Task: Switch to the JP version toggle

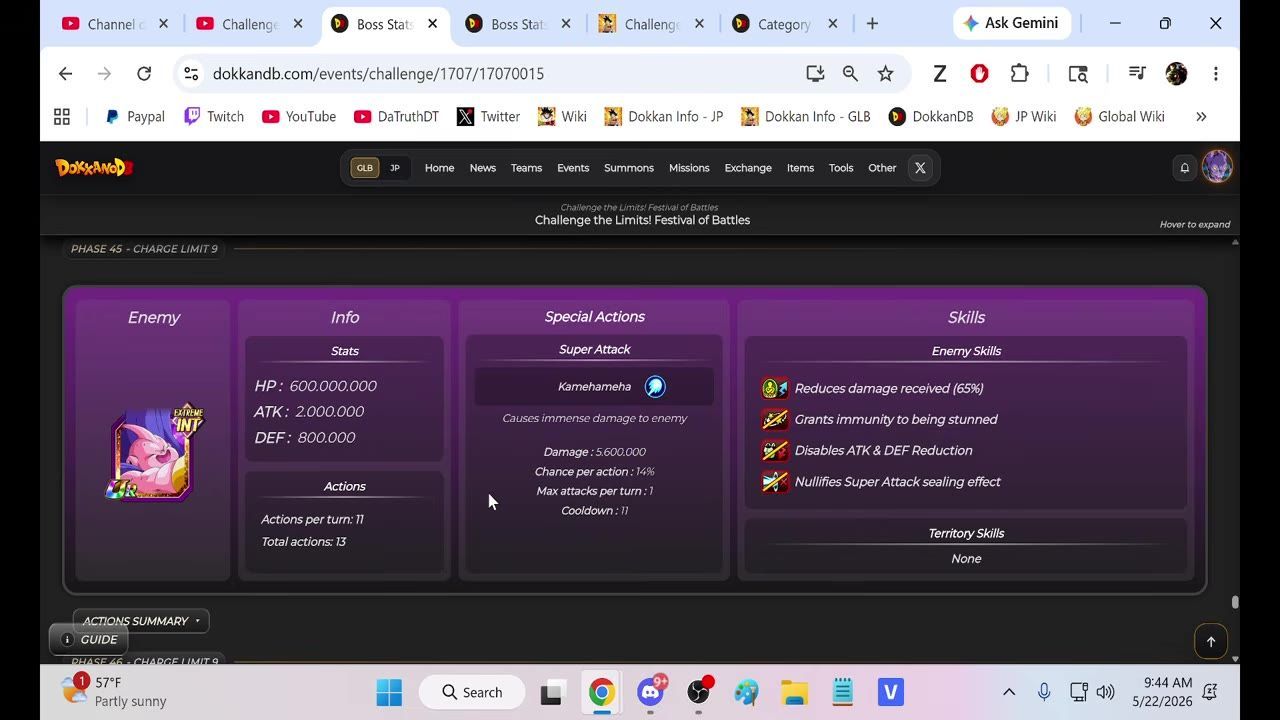Action: click(394, 168)
